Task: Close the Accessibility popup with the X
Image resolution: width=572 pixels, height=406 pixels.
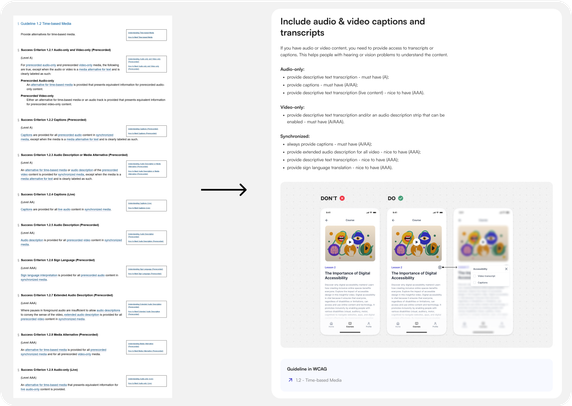Action: pyautogui.click(x=506, y=269)
